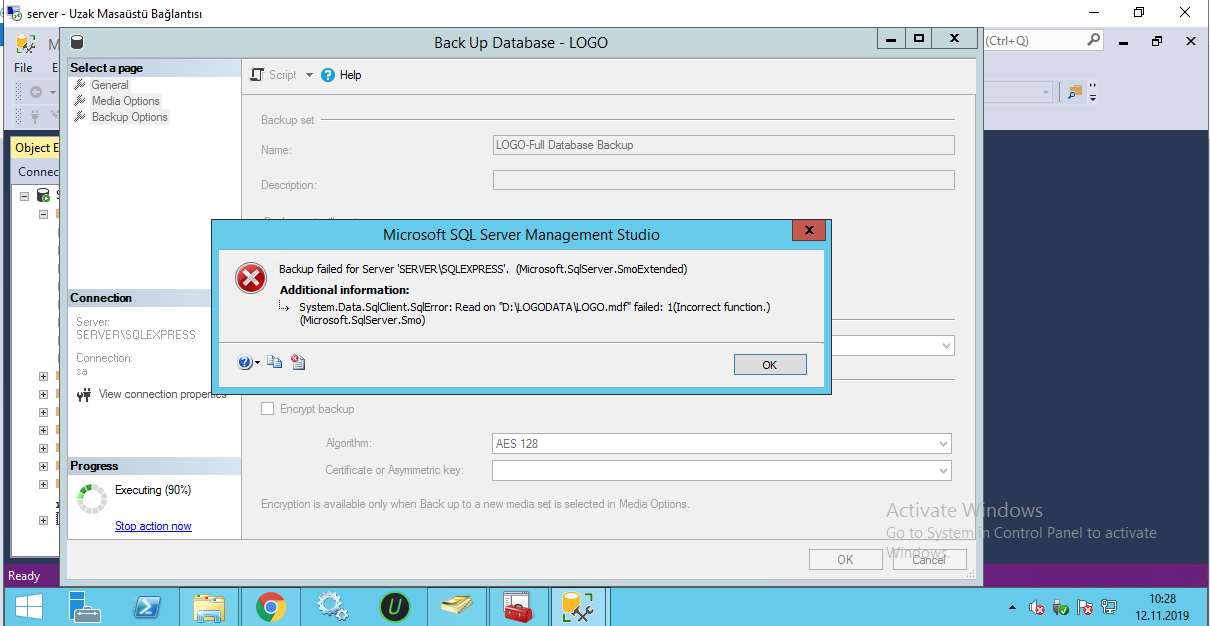Click OK in the backup failed error dialog

tap(769, 364)
